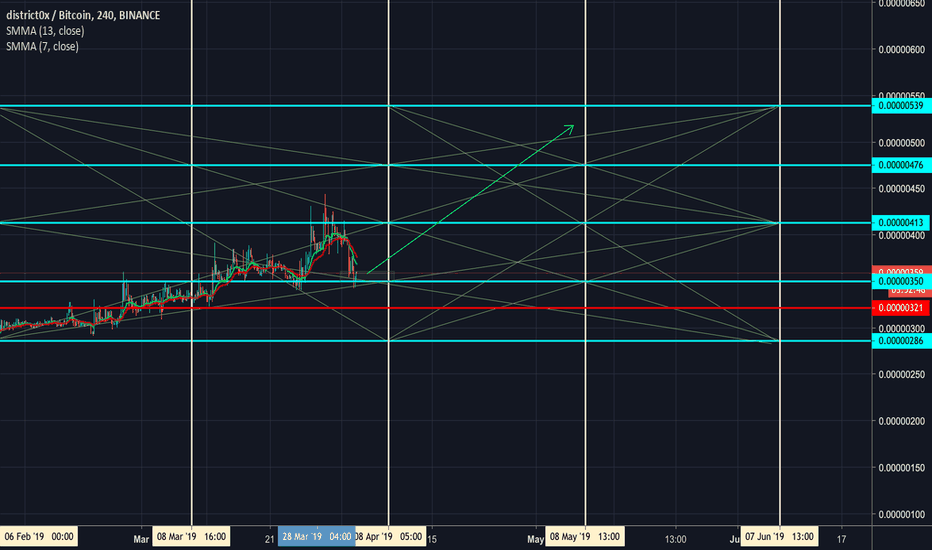This screenshot has height=550, width=932.
Task: Click the 08 Apr '19 05:00 date label
Action: 390,537
